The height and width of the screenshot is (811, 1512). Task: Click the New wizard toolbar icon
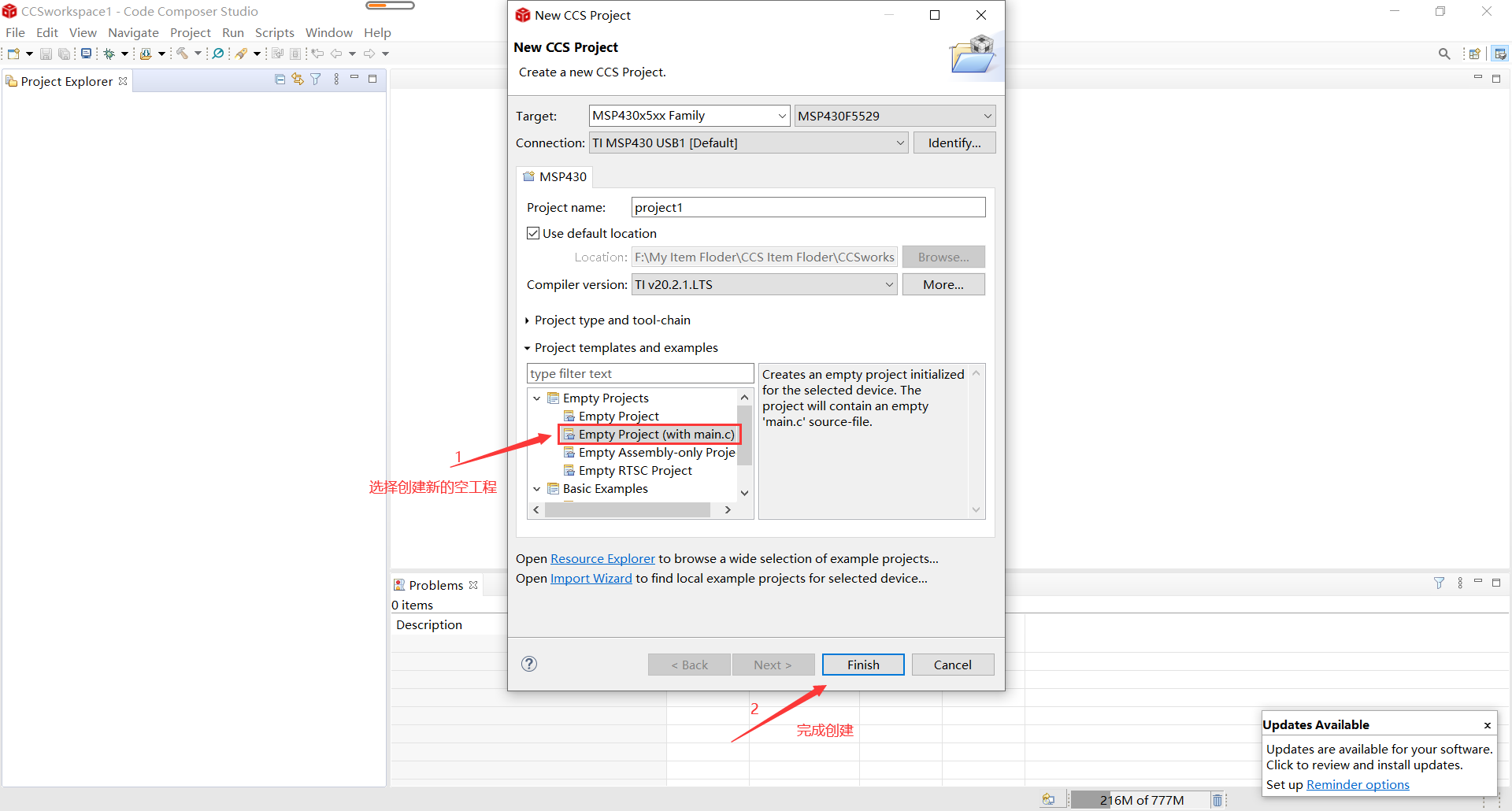tap(13, 54)
